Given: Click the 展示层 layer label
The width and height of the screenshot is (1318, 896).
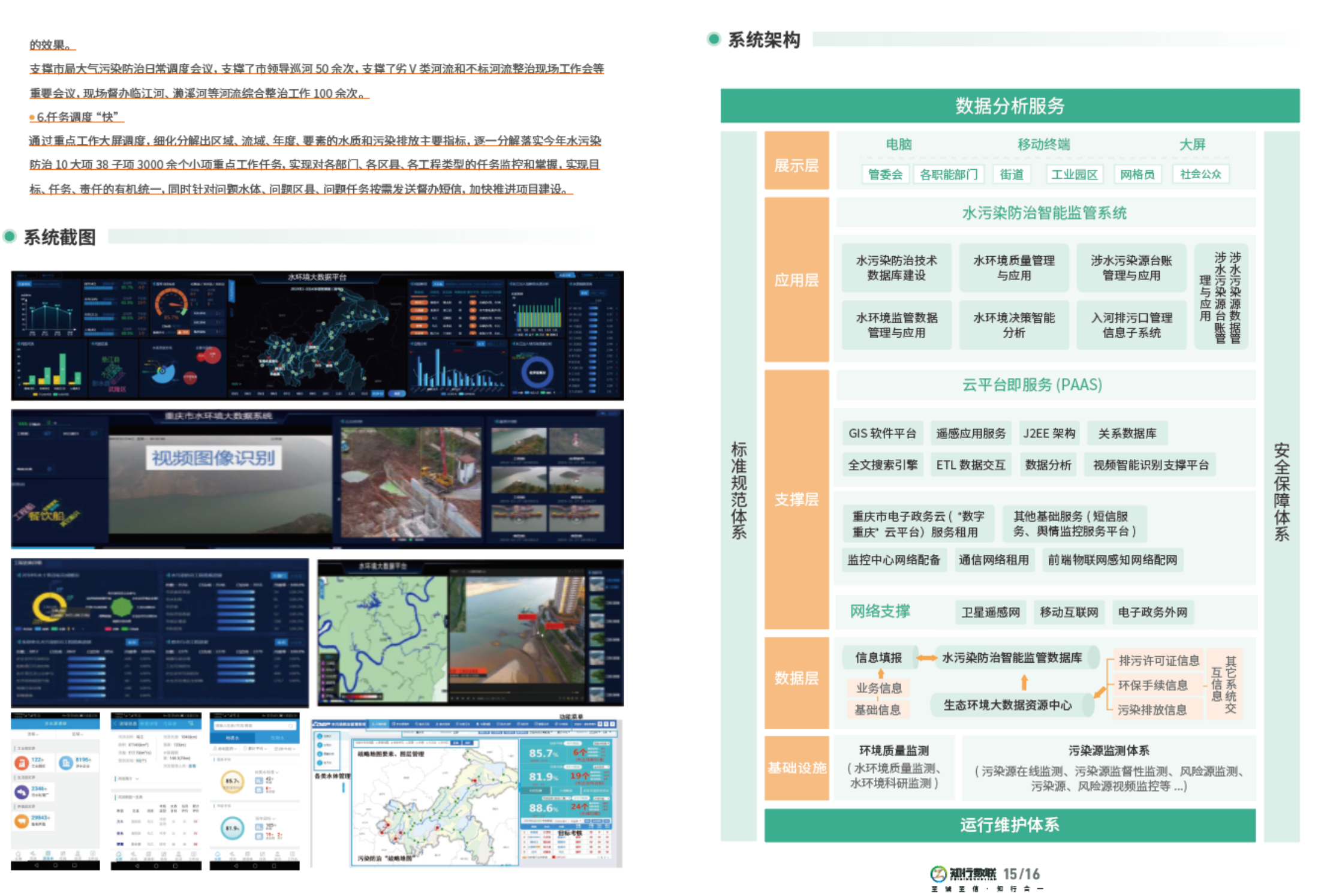Looking at the screenshot, I should point(796,160).
